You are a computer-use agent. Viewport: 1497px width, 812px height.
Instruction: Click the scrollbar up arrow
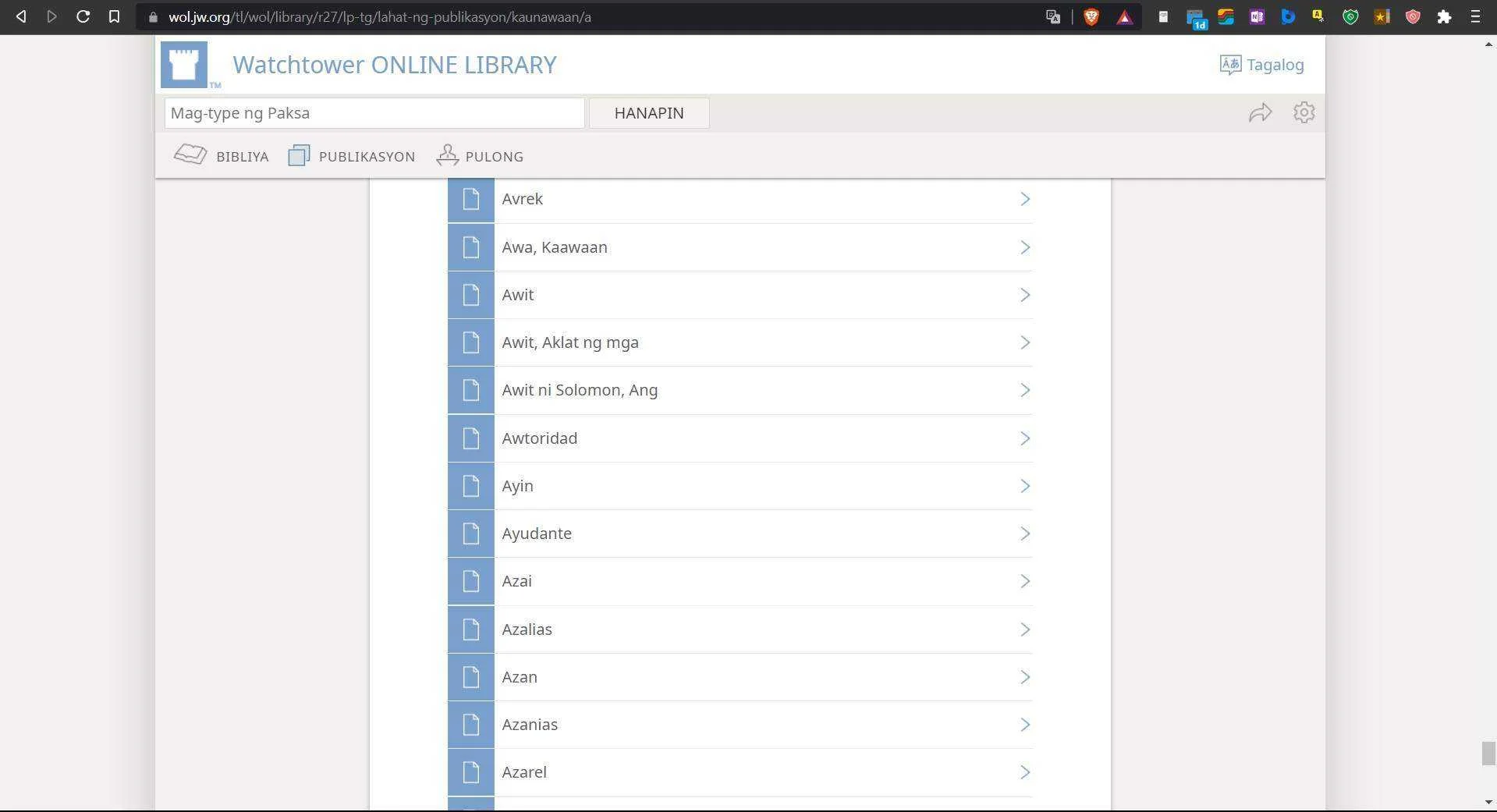coord(1488,44)
